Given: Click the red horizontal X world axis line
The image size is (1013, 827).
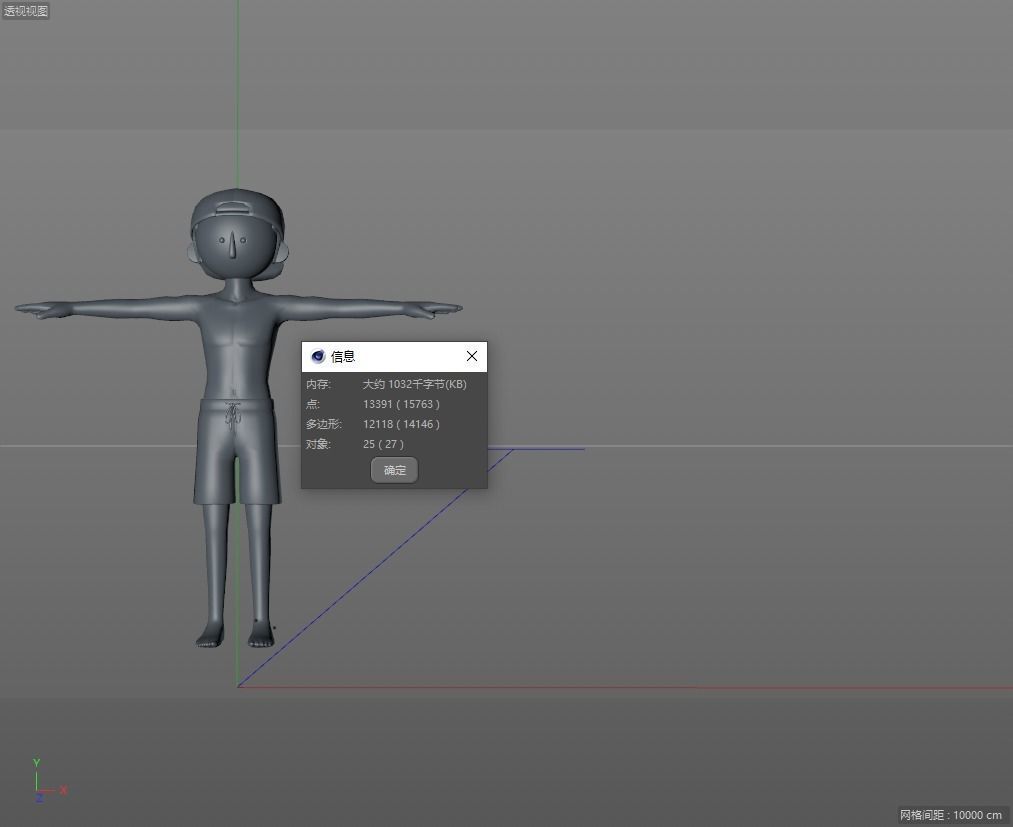Looking at the screenshot, I should point(700,688).
